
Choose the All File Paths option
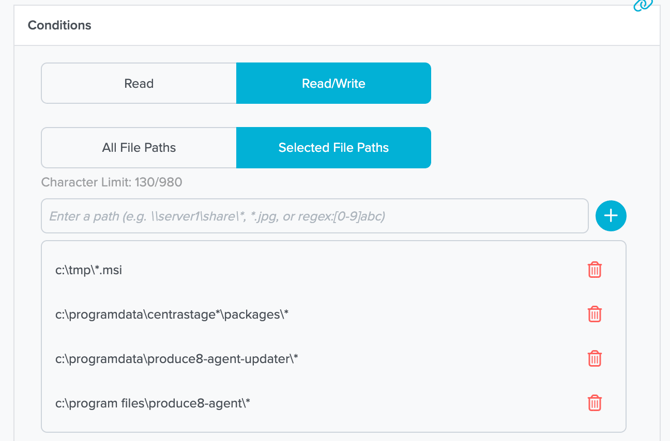(139, 148)
